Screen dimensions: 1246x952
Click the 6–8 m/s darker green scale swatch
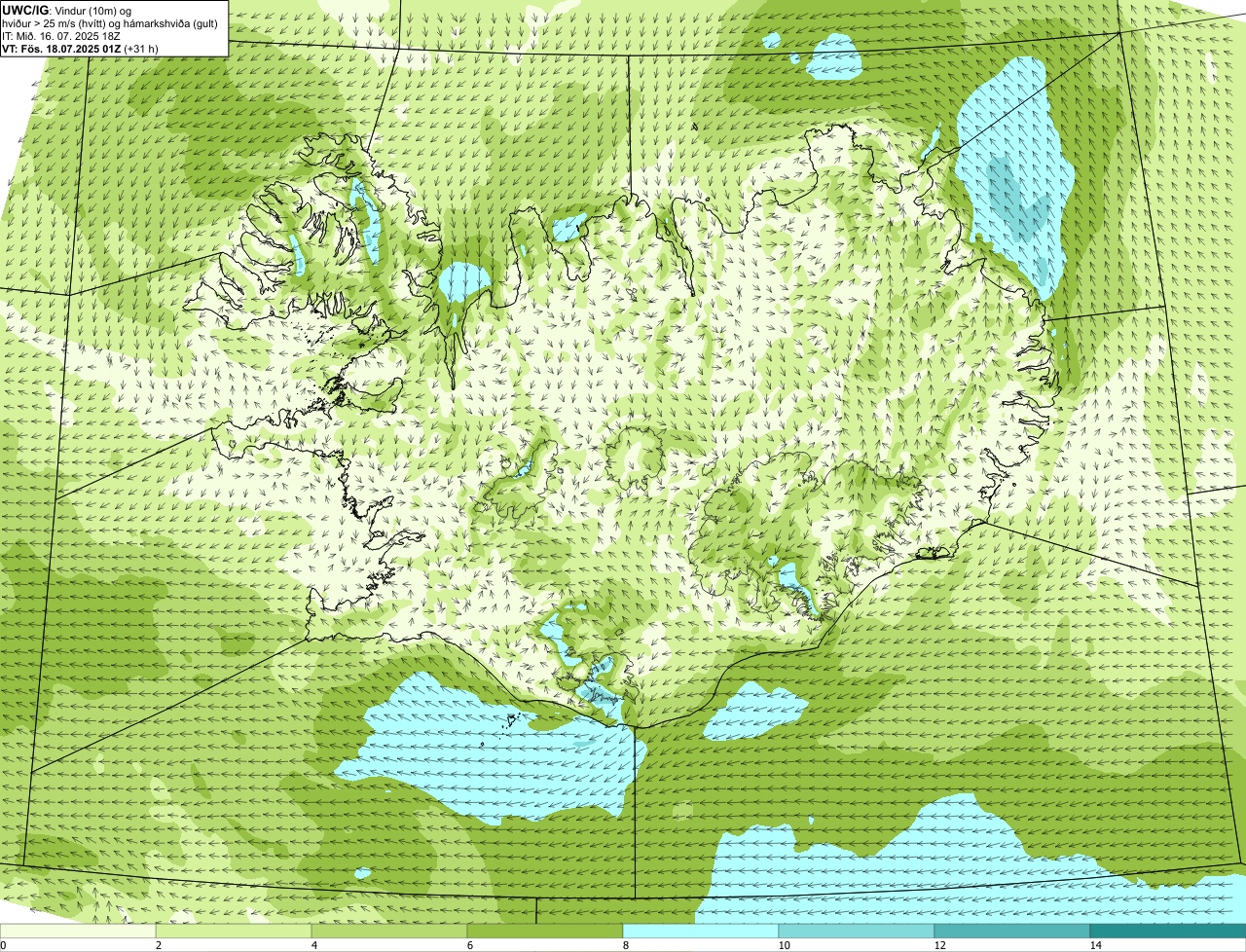tap(545, 932)
